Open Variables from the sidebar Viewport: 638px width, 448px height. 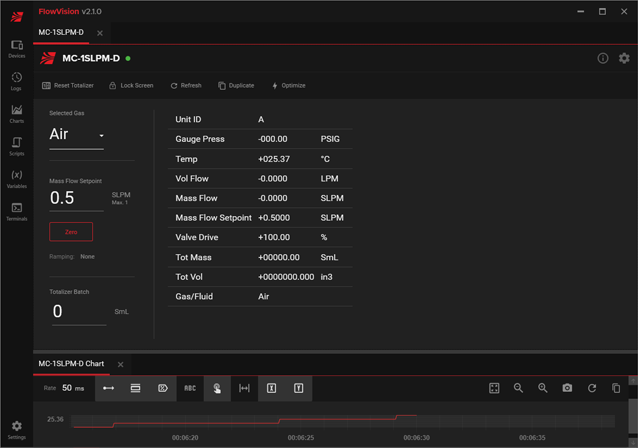[x=17, y=179]
